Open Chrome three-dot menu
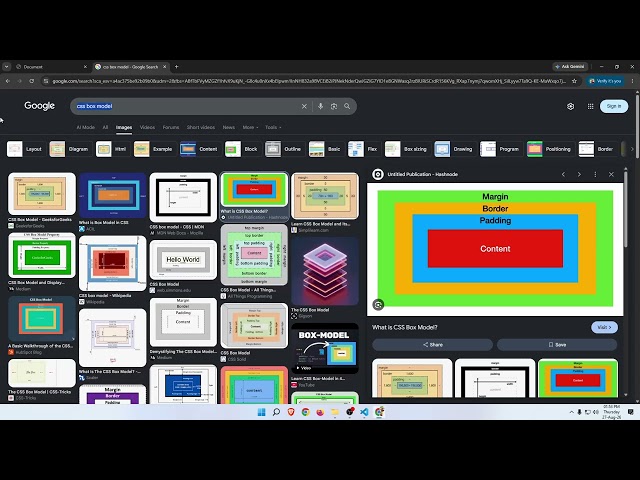Screen dimensions: 640x480 click(632, 81)
